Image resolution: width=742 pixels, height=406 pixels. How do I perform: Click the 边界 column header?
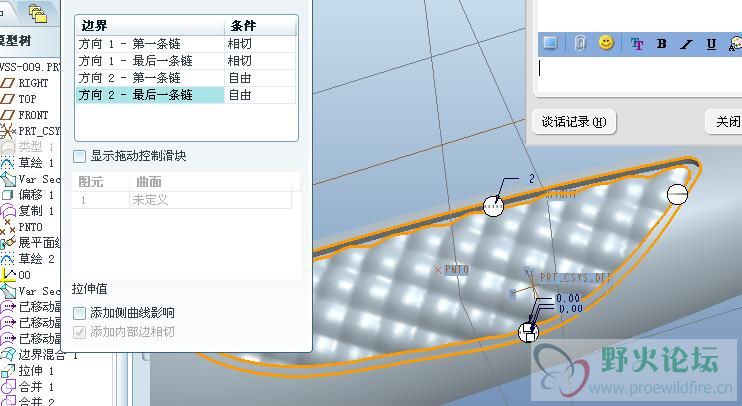pos(150,26)
